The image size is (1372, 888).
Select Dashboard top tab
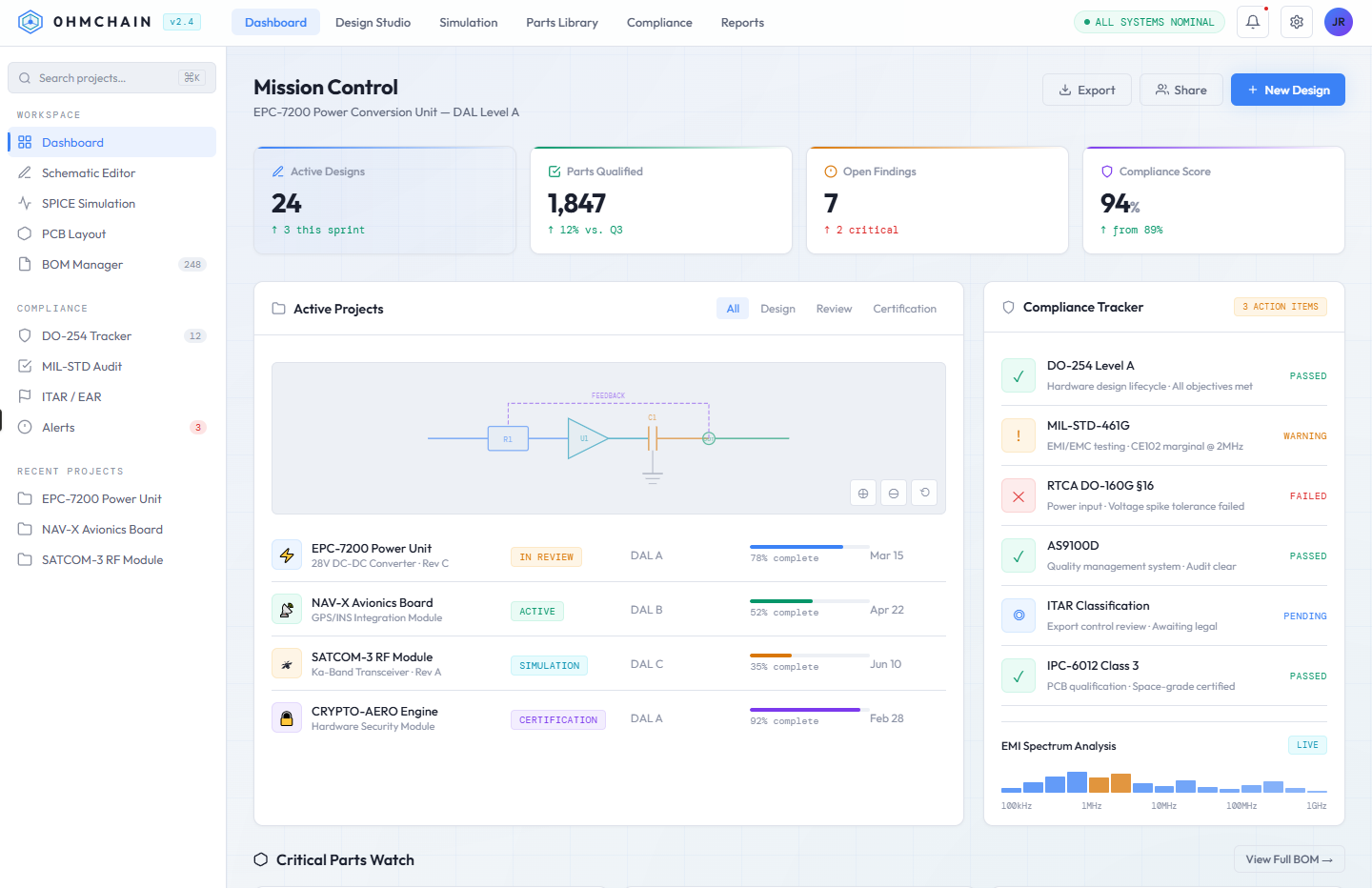click(x=275, y=22)
